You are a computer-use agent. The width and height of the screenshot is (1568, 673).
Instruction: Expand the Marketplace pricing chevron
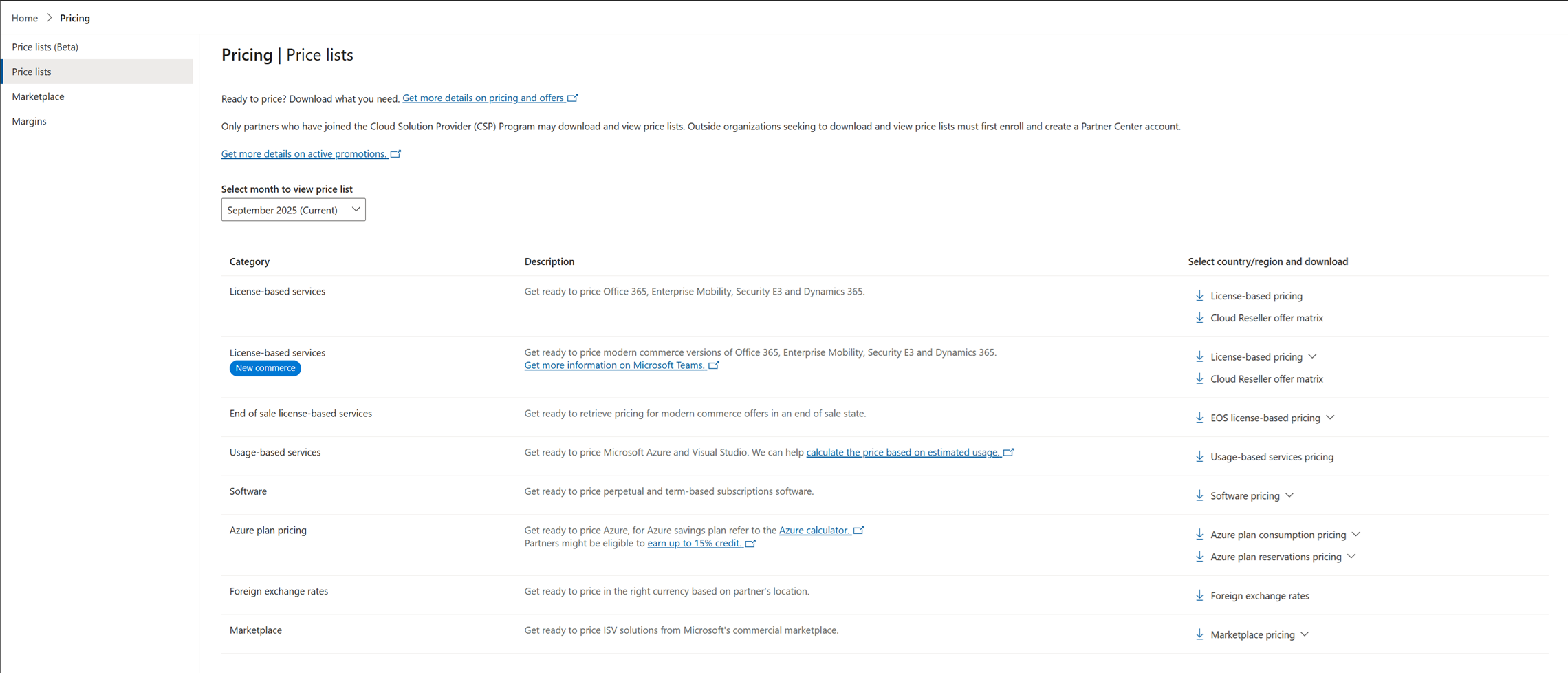[x=1305, y=634]
